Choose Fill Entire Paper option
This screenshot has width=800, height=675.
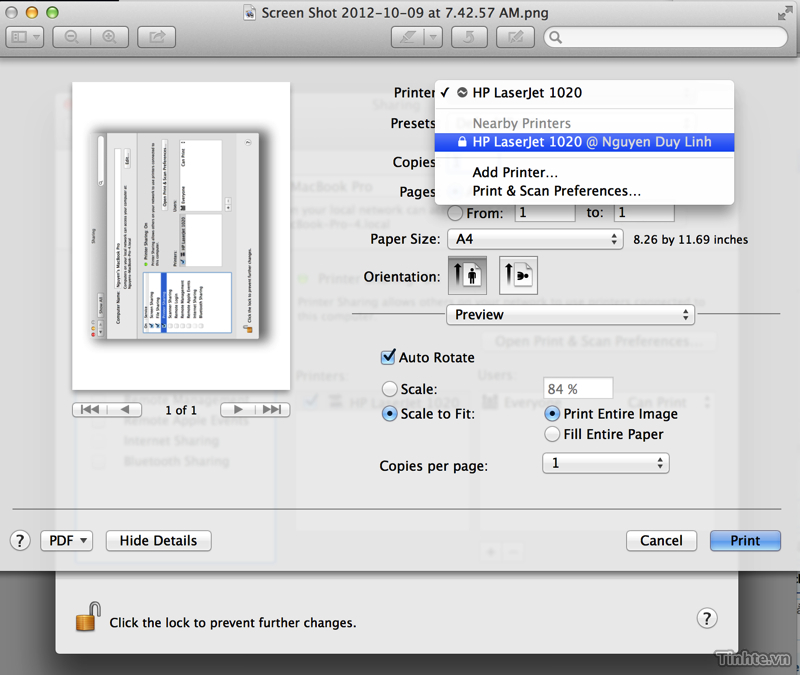coord(552,434)
